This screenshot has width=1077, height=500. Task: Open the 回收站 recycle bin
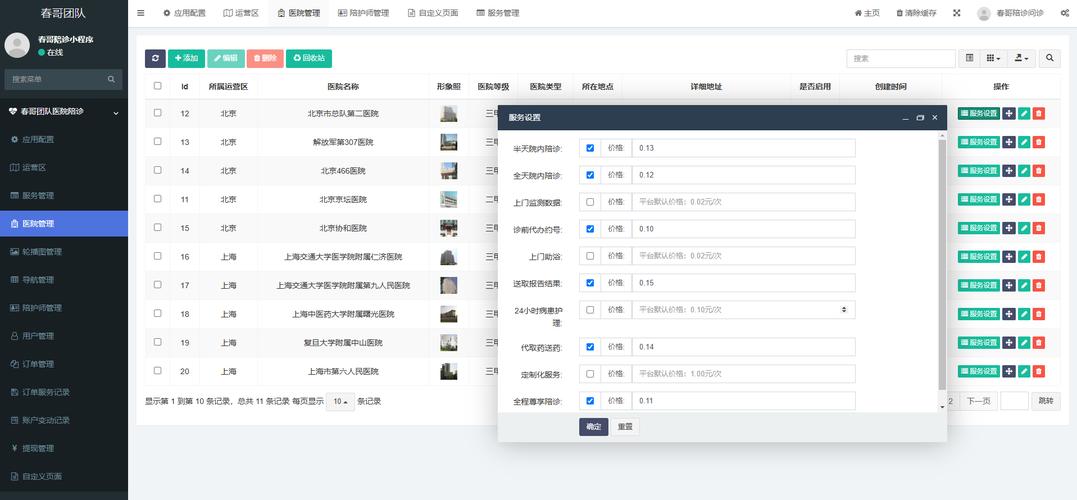309,58
